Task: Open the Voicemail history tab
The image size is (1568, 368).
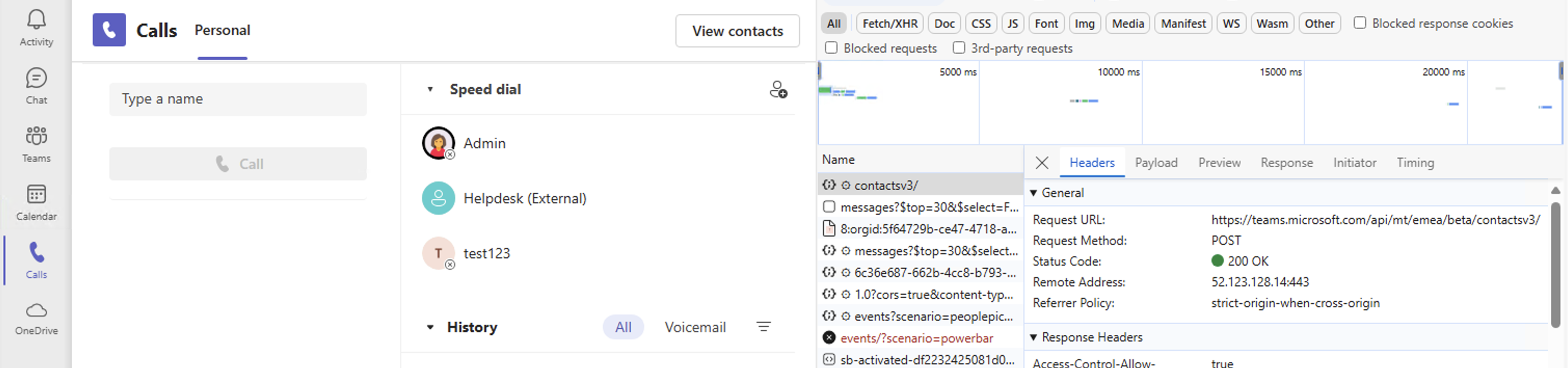Action: [695, 327]
